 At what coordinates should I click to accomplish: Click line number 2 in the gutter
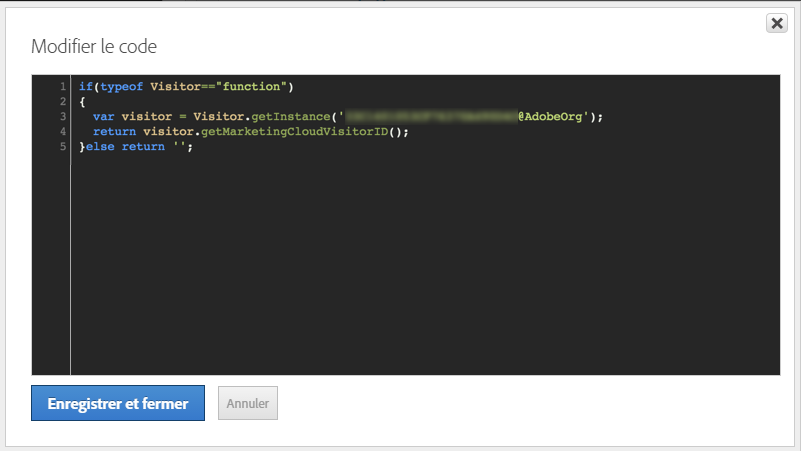pyautogui.click(x=63, y=101)
